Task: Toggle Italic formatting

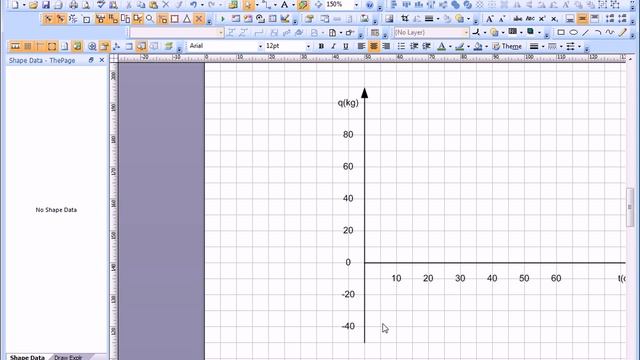Action: (x=333, y=46)
